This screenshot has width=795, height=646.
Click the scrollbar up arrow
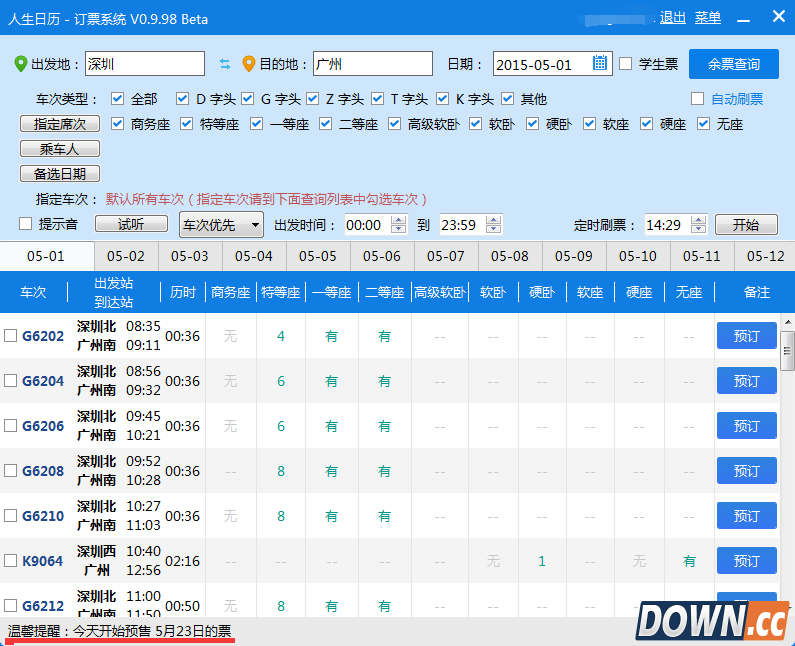[x=787, y=321]
